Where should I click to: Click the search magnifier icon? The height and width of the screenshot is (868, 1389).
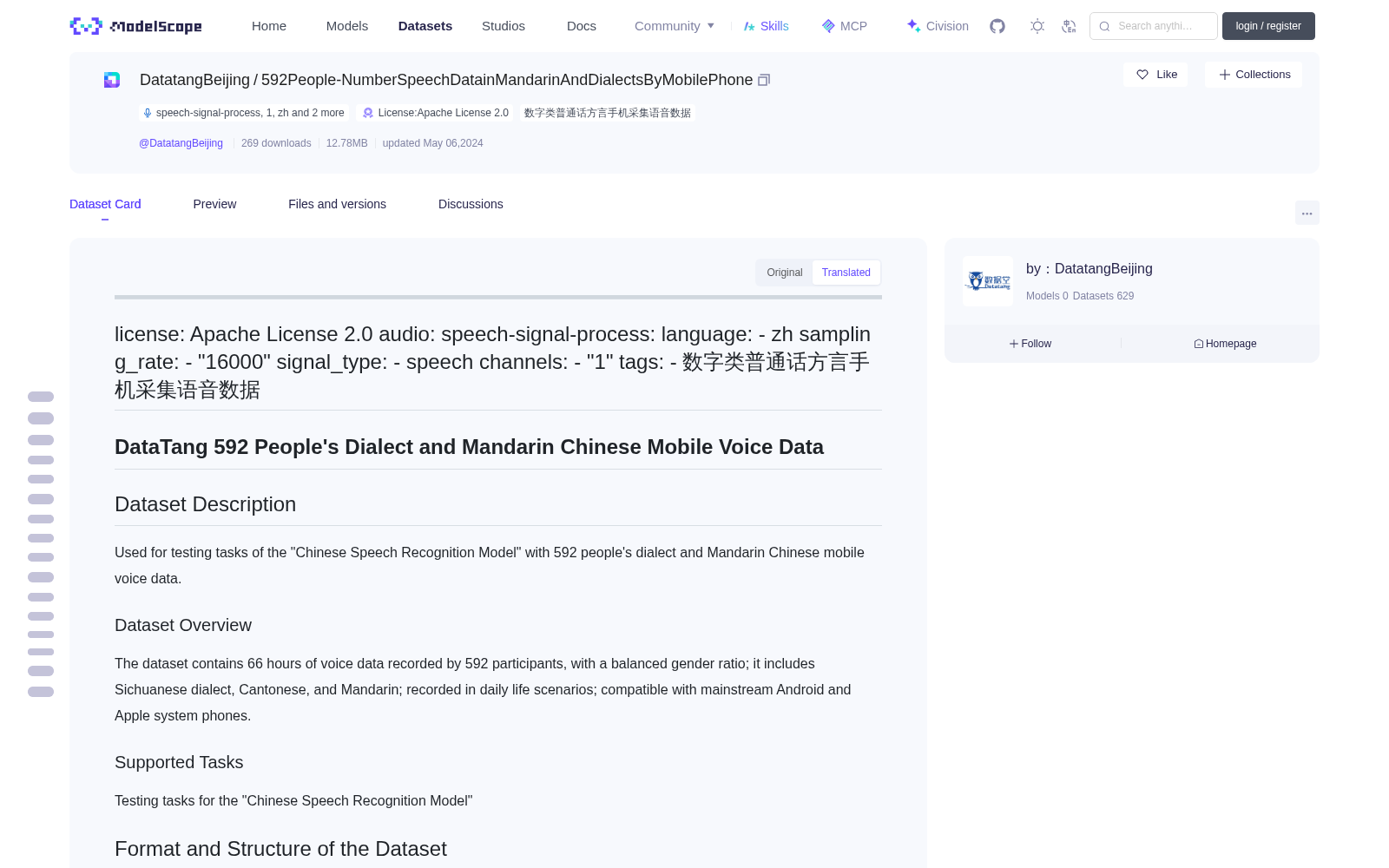pos(1104,26)
